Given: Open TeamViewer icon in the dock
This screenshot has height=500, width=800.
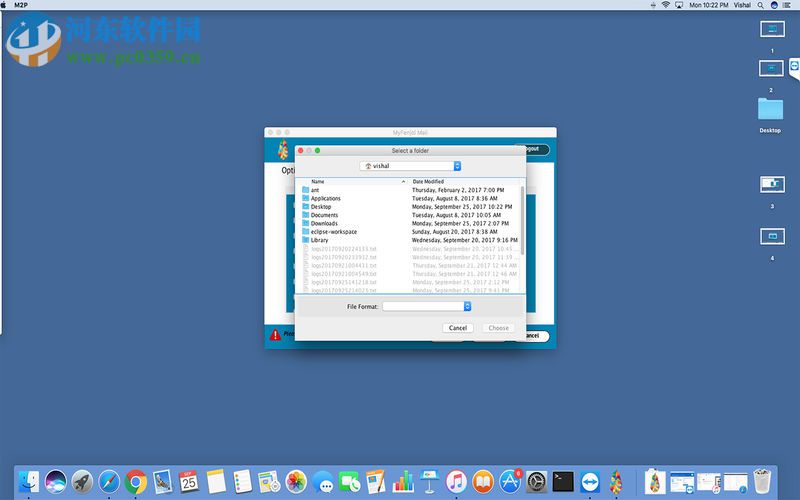Looking at the screenshot, I should point(590,482).
